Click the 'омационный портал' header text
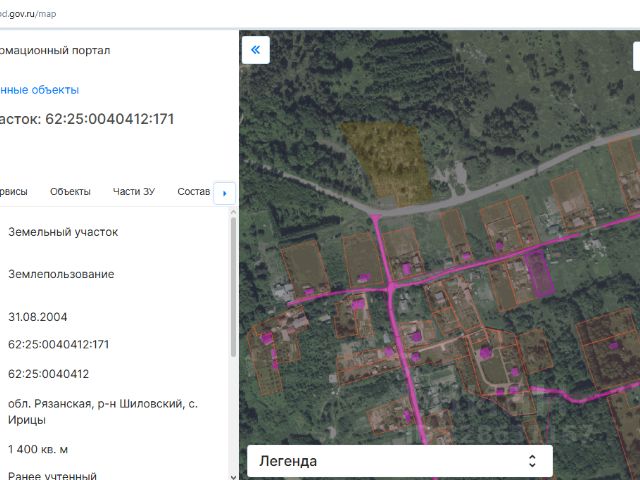The height and width of the screenshot is (480, 640). pos(55,50)
